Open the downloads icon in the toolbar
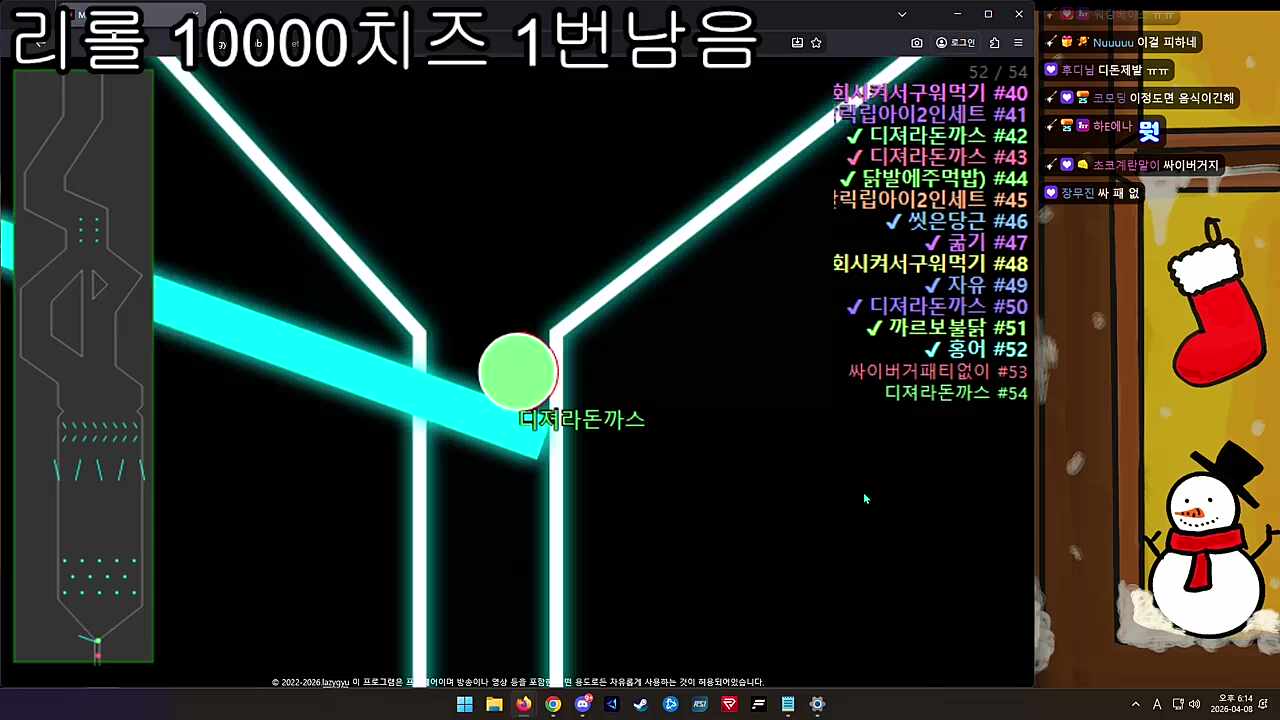 point(796,42)
